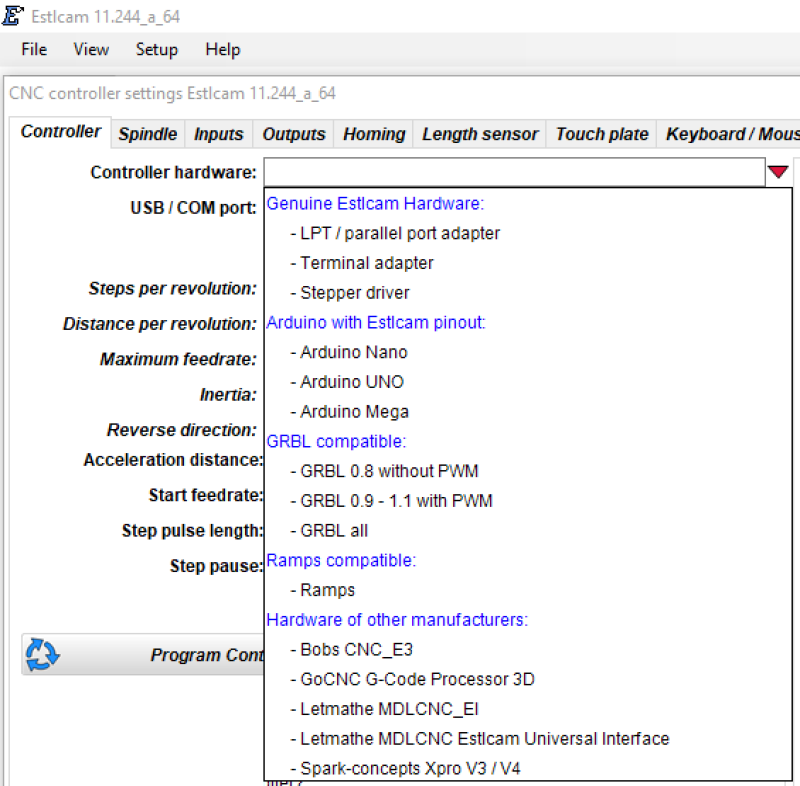Image resolution: width=800 pixels, height=786 pixels.
Task: Click the Distance per revolution label
Action: 160,324
